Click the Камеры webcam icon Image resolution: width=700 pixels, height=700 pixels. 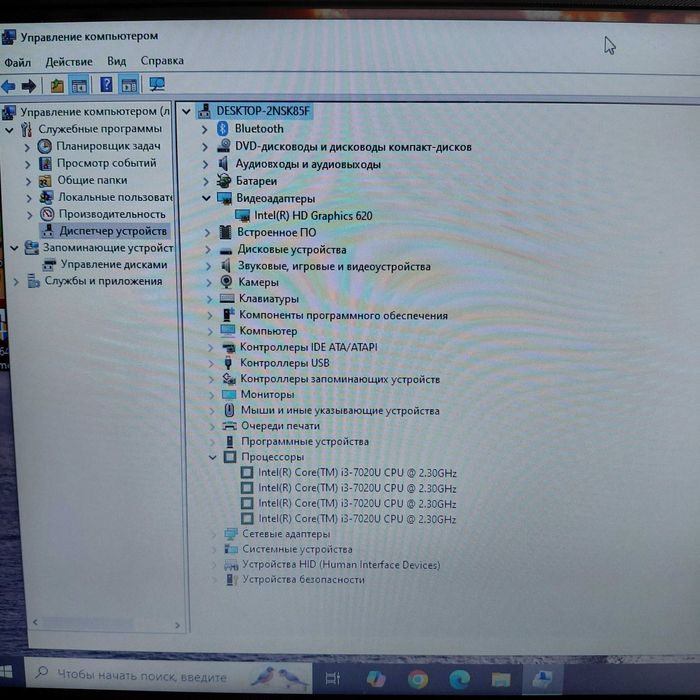tap(226, 282)
